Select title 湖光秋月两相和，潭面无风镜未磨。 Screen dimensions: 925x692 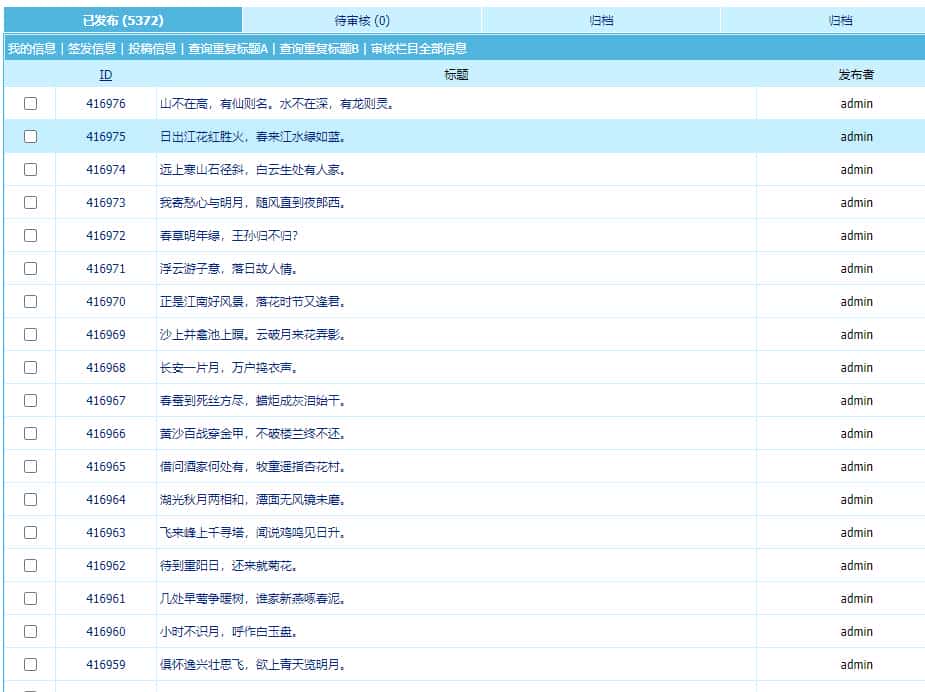252,500
